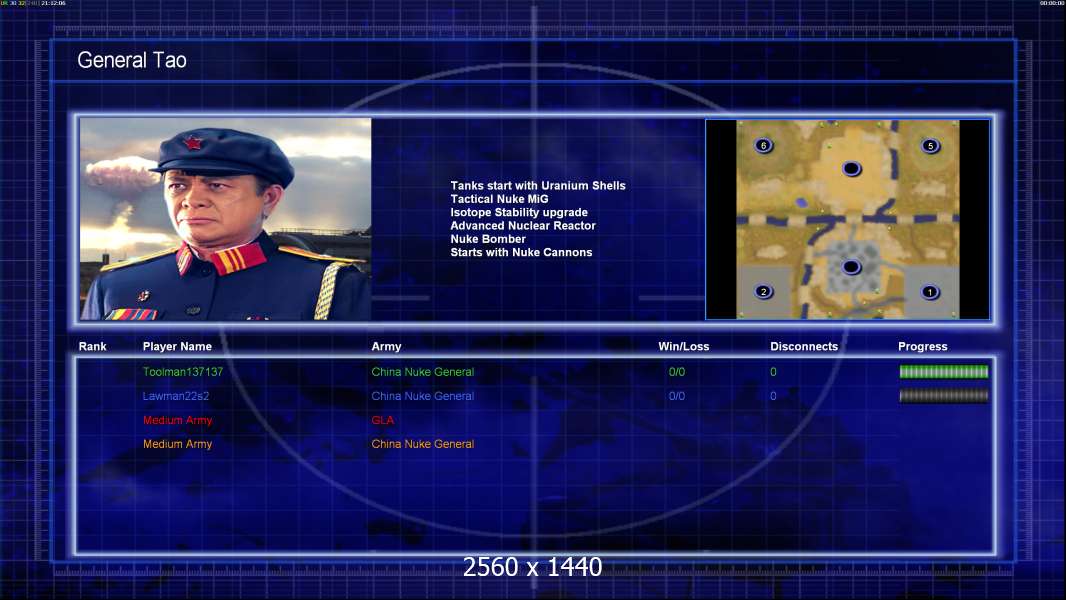Select player name Lawman22s2
This screenshot has height=600, width=1066.
[175, 396]
